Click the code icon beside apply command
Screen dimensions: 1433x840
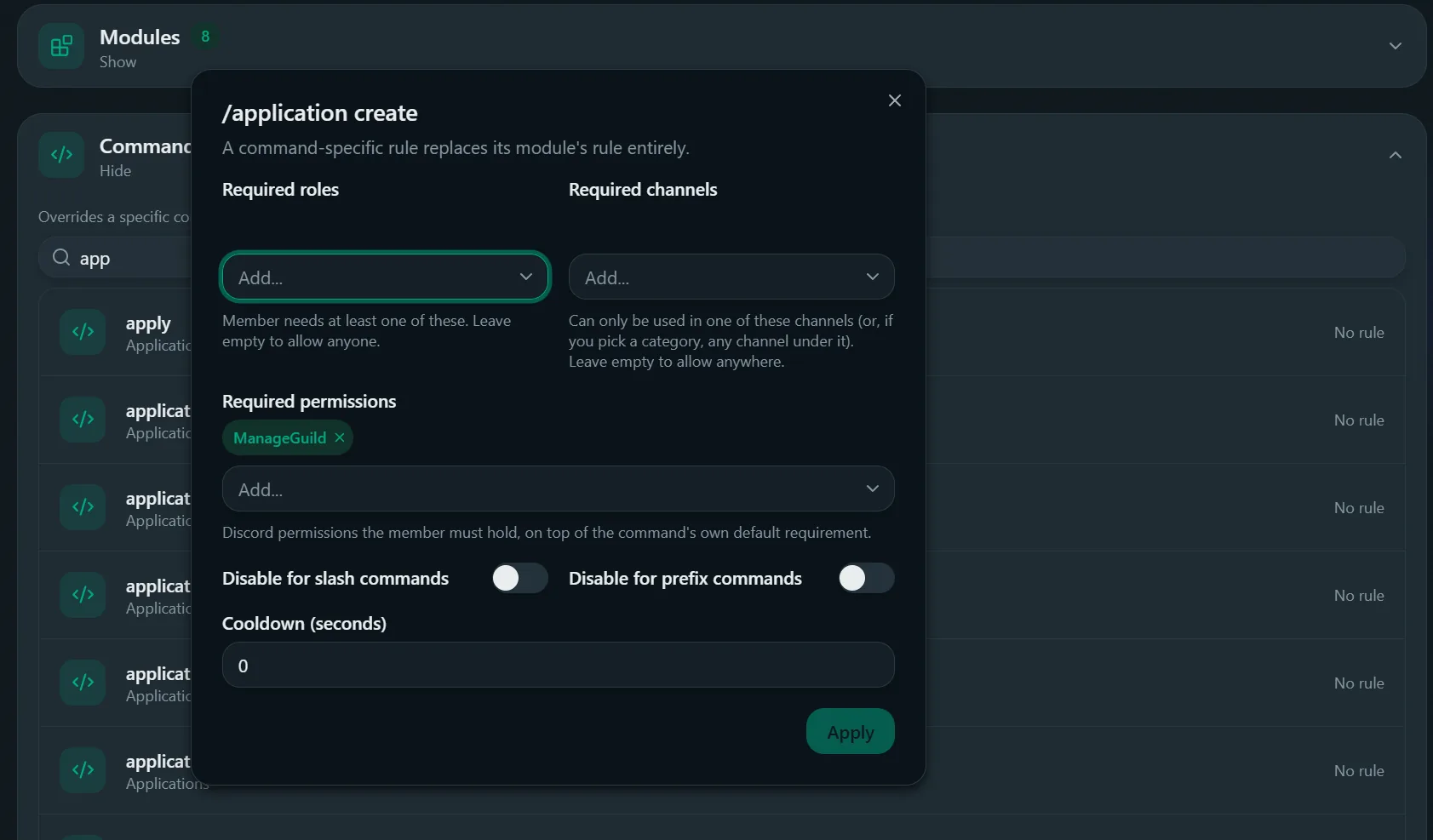pyautogui.click(x=83, y=332)
